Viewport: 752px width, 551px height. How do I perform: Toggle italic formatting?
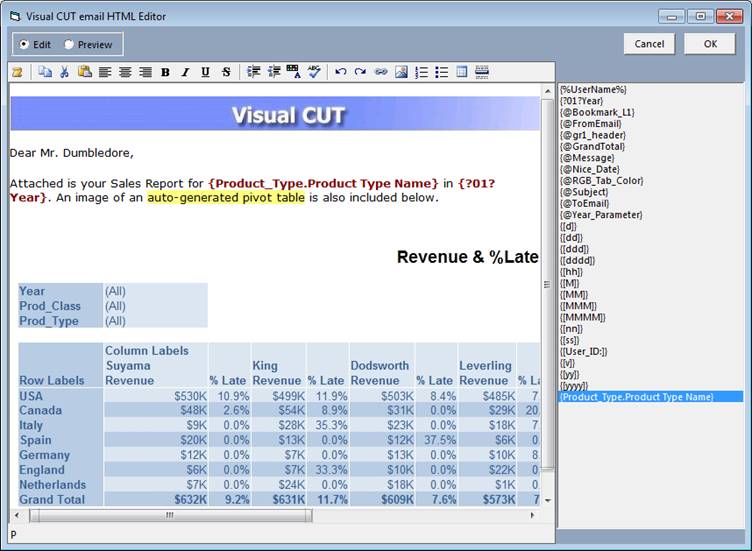click(185, 72)
